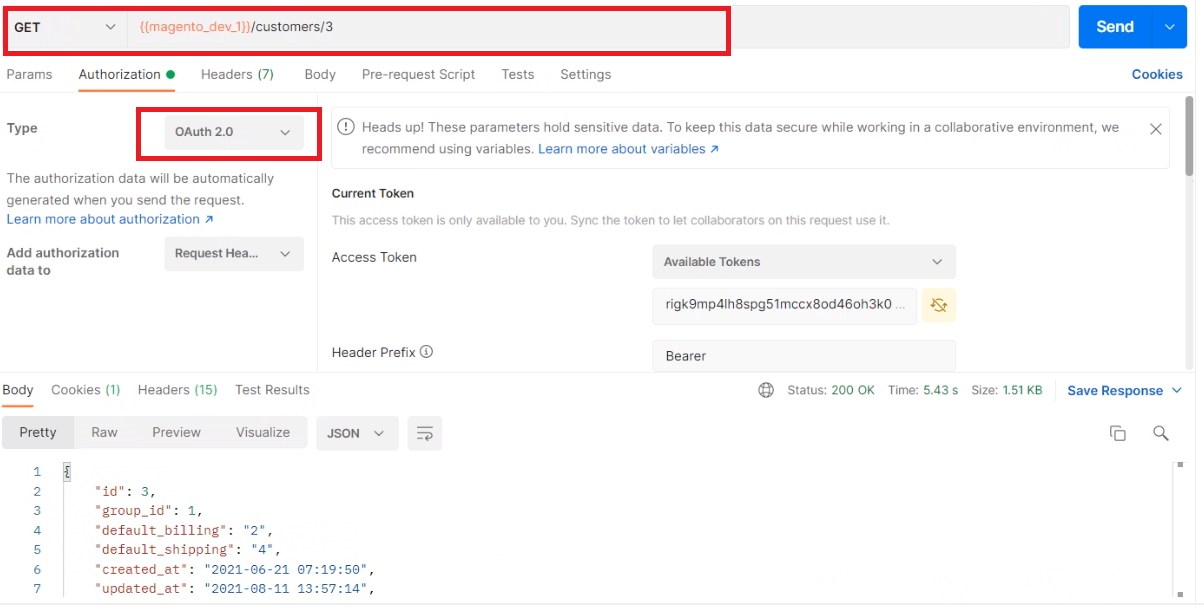
Task: Expand the OAuth 2.0 type dropdown
Action: point(234,132)
